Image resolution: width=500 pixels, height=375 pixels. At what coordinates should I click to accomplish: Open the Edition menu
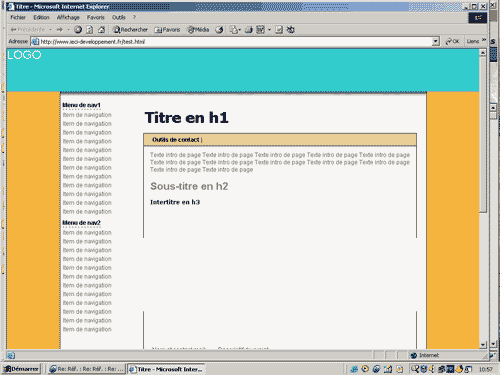[41, 17]
